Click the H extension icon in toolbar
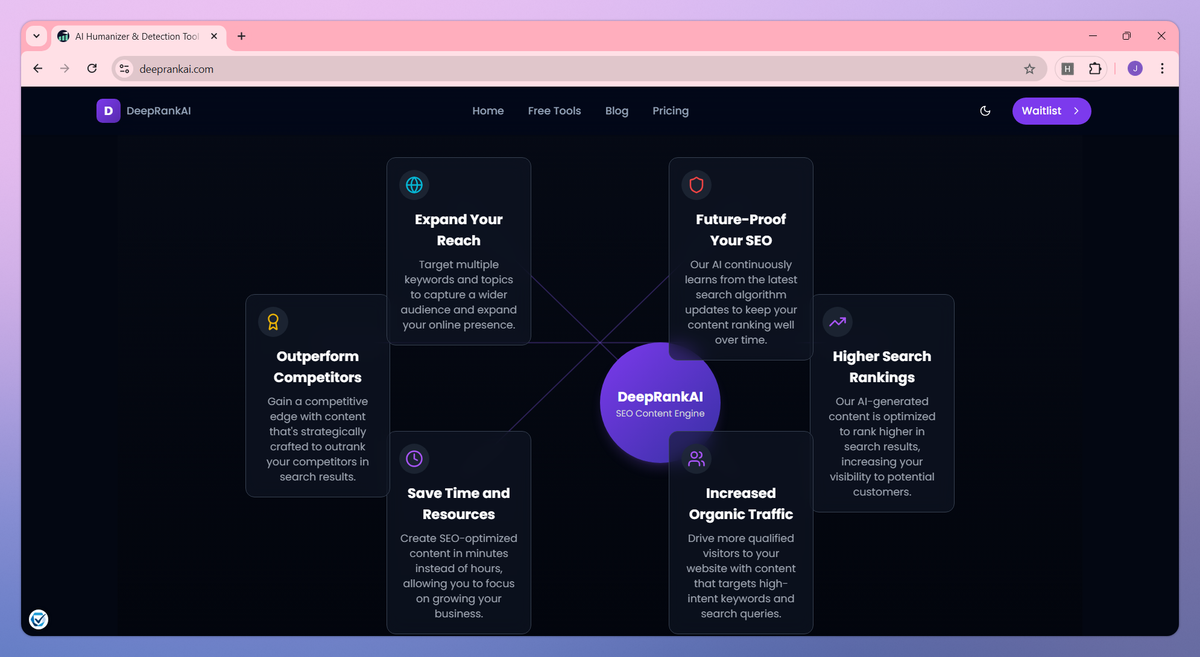The width and height of the screenshot is (1200, 657). pos(1067,69)
